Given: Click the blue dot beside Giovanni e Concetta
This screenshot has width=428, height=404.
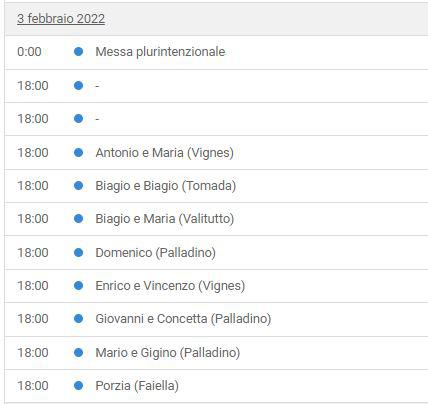Looking at the screenshot, I should (x=78, y=319).
